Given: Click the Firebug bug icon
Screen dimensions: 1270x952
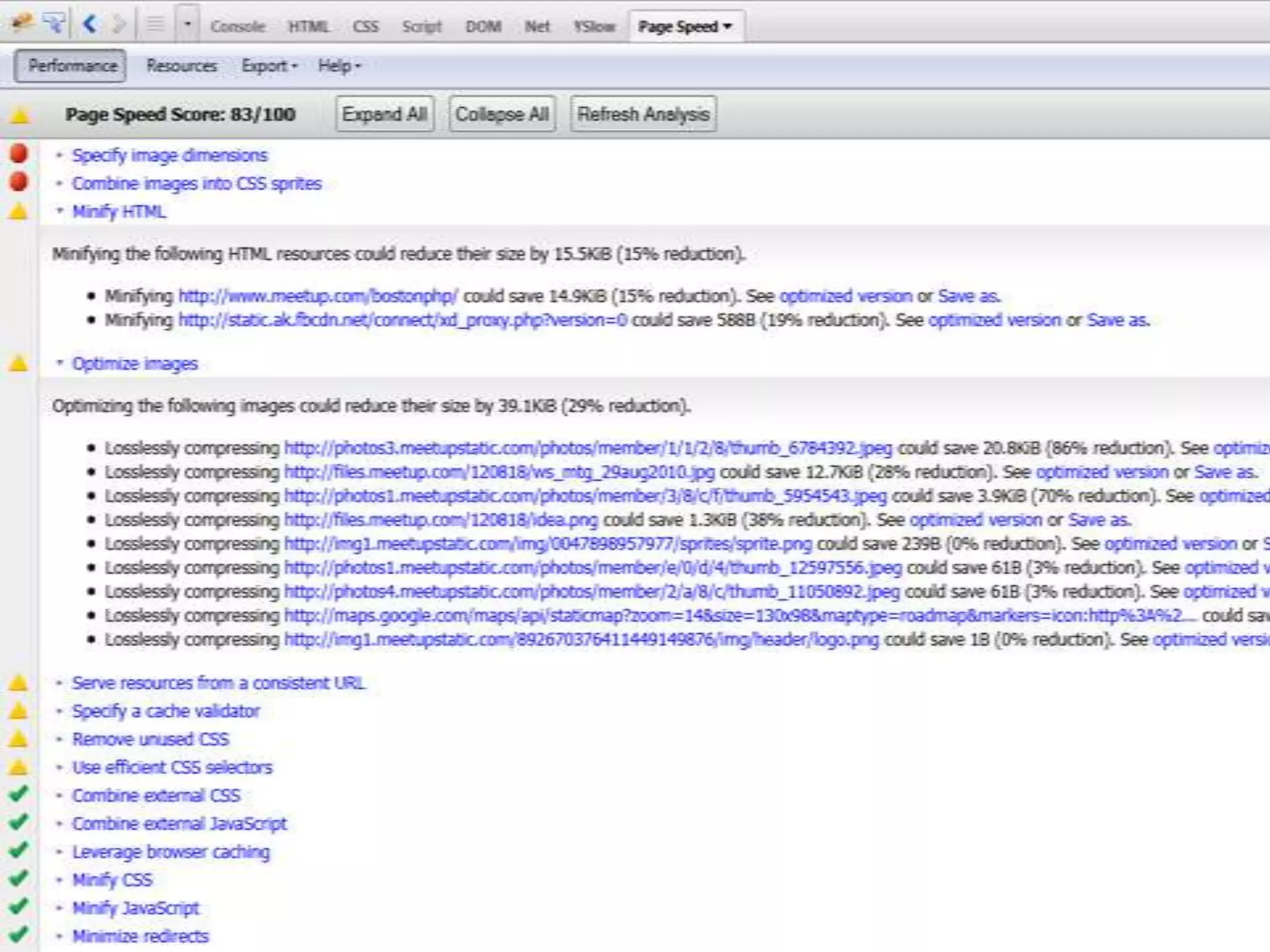Looking at the screenshot, I should (23, 24).
